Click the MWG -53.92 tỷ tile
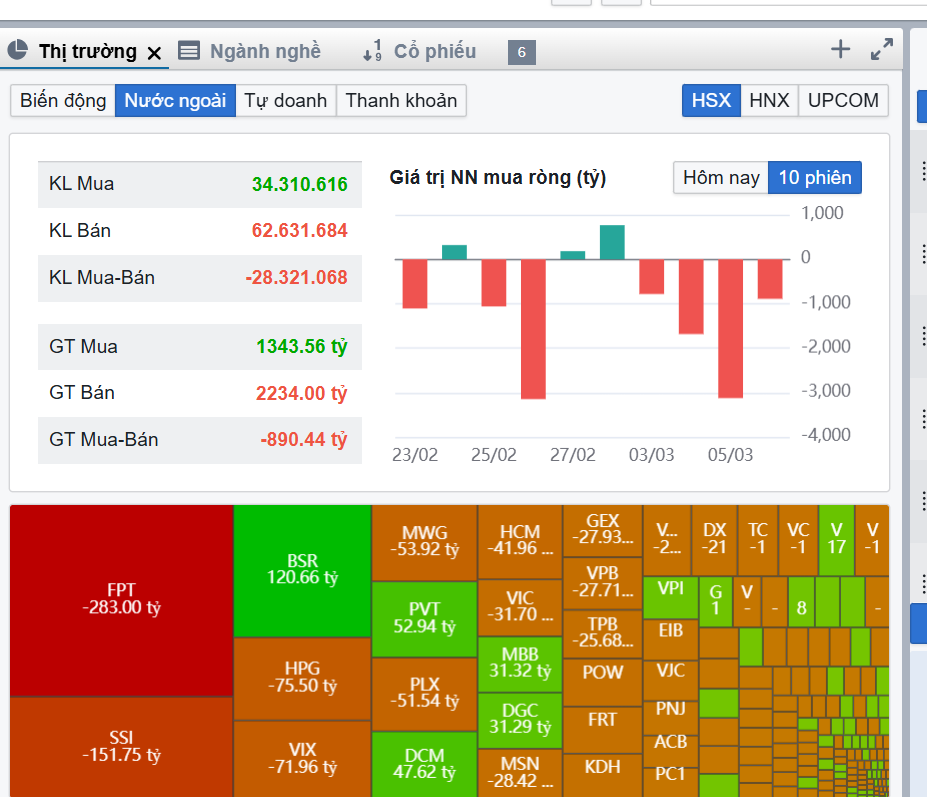 (424, 542)
